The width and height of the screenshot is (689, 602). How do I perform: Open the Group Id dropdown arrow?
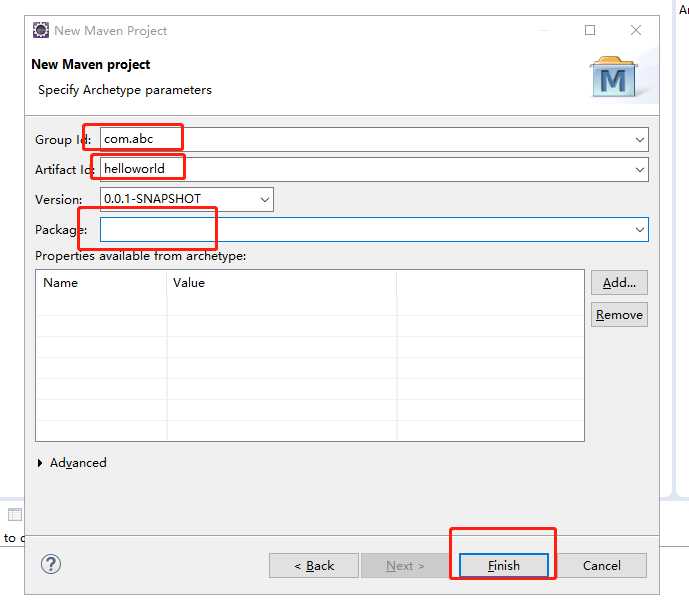click(x=639, y=140)
